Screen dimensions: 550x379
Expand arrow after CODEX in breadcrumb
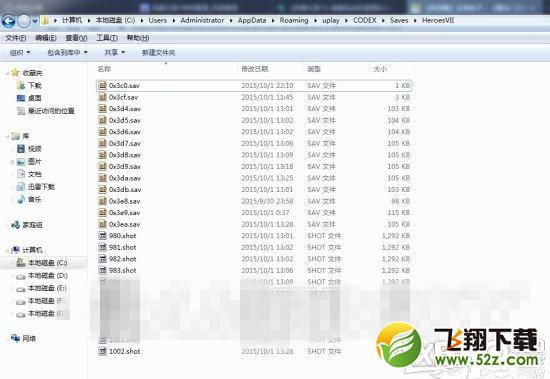(383, 21)
